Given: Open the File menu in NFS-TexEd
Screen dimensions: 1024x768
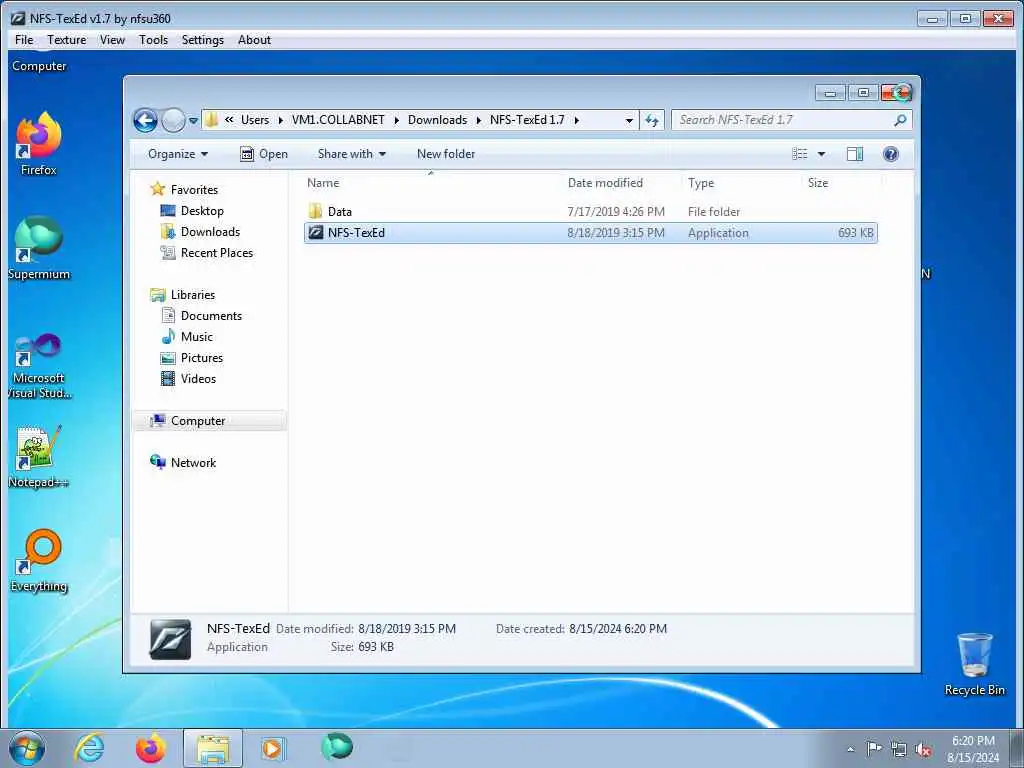Looking at the screenshot, I should pyautogui.click(x=24, y=40).
